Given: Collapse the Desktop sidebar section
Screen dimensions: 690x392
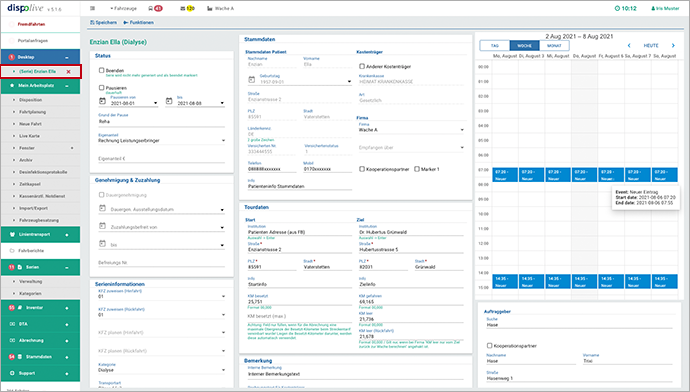Looking at the screenshot, I should coord(67,58).
